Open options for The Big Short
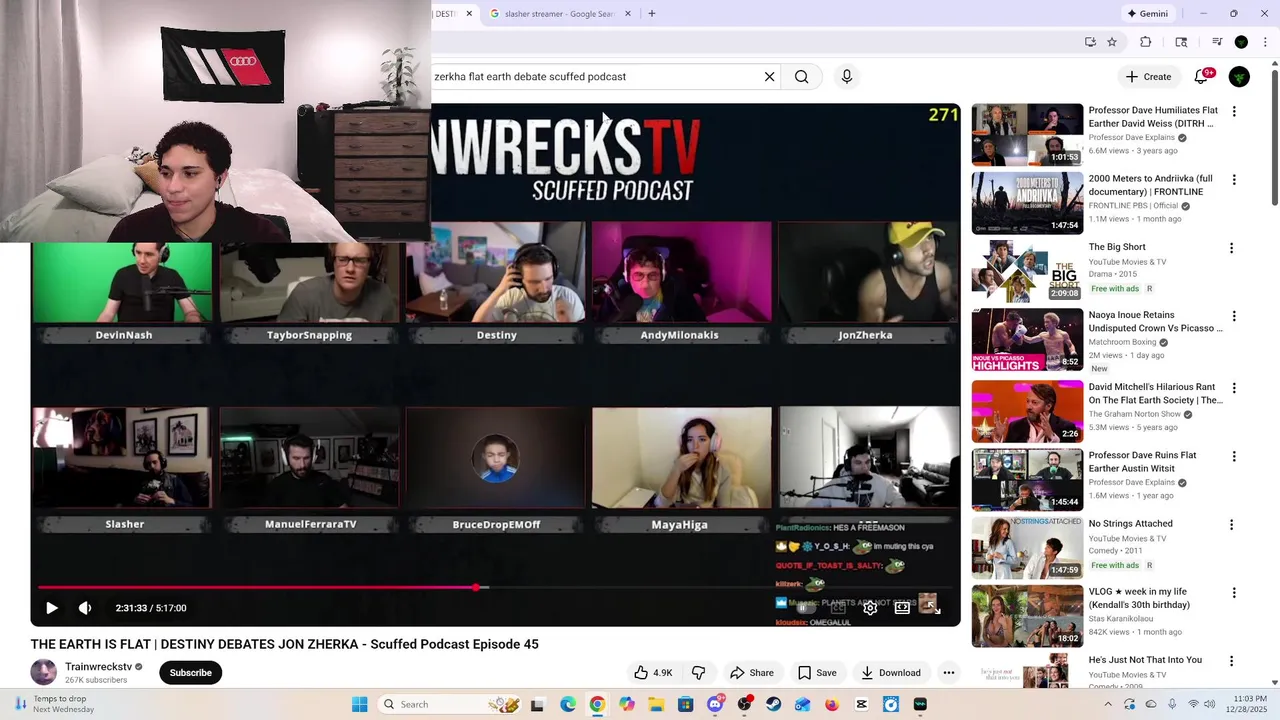Screen dimensions: 1280x720 point(1232,248)
